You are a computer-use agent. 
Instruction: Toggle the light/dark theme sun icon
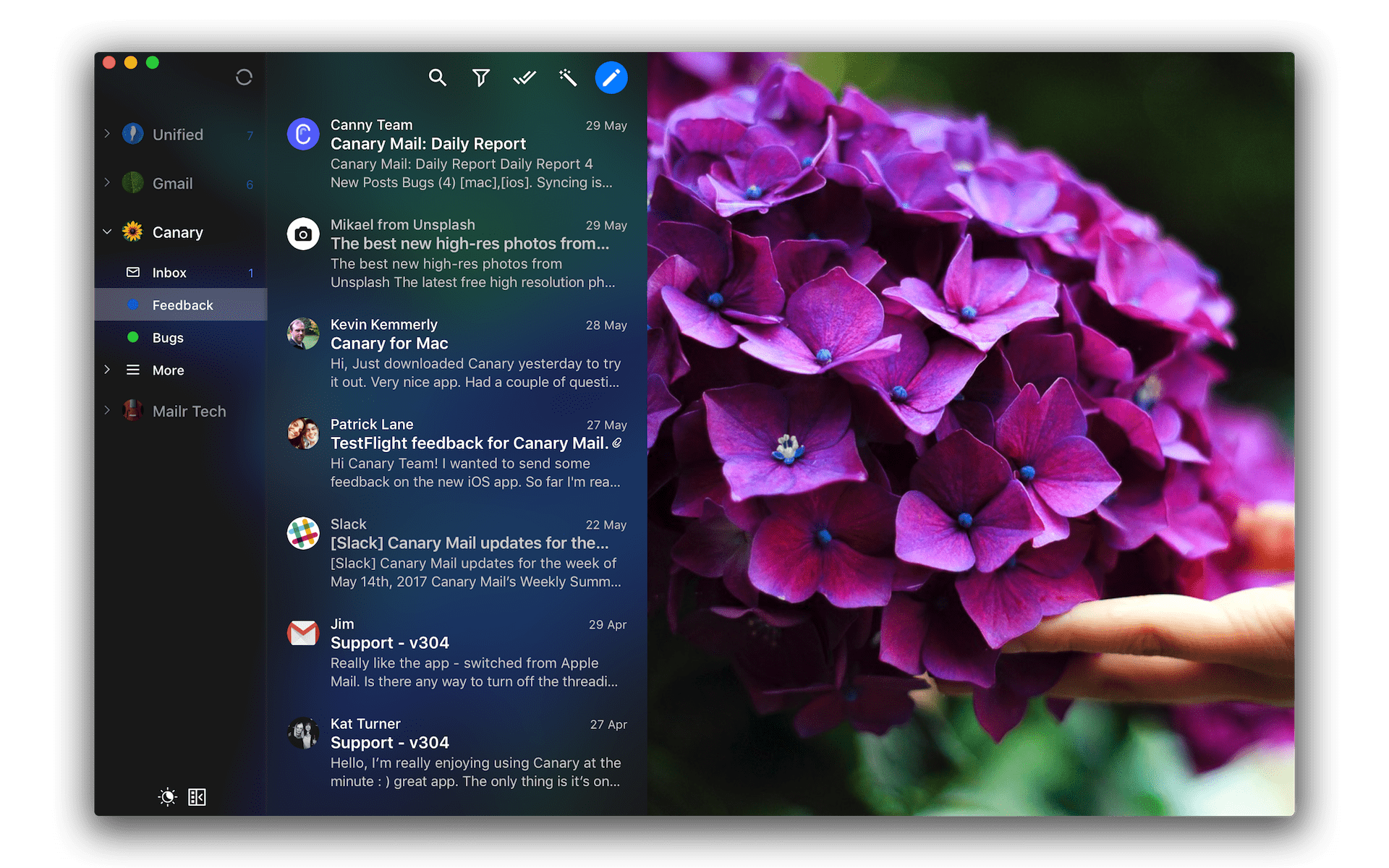pos(167,797)
